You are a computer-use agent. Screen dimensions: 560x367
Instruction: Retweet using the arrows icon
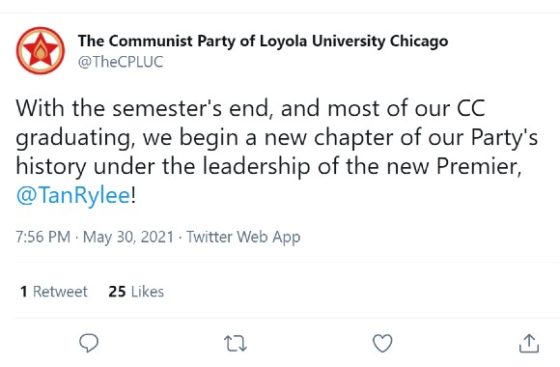235,343
